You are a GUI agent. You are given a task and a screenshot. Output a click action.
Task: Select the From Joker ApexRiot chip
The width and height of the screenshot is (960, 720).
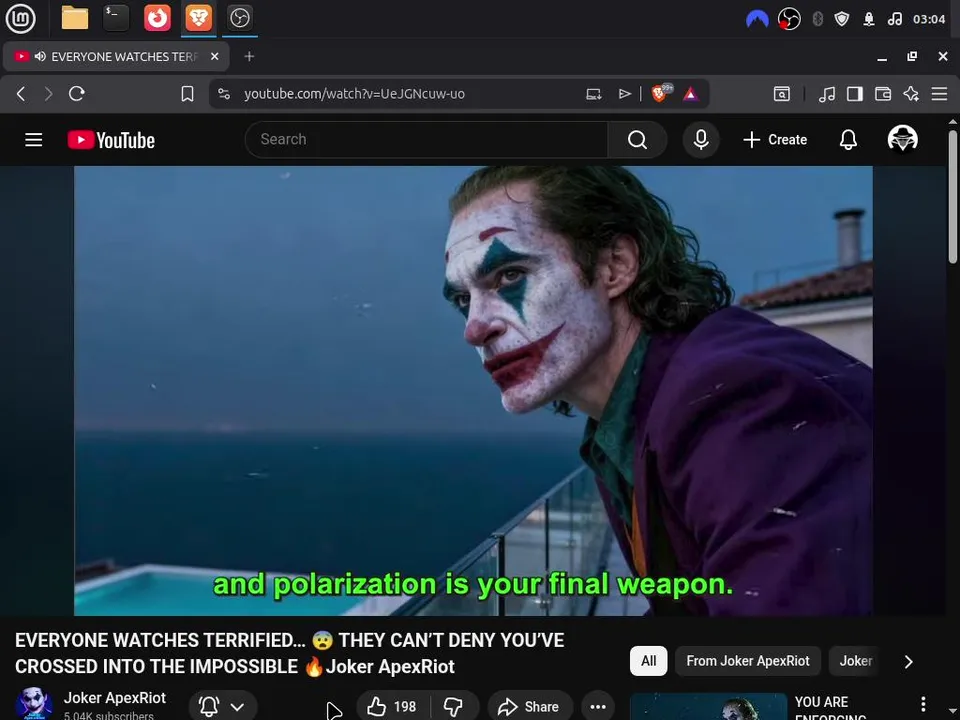point(748,661)
